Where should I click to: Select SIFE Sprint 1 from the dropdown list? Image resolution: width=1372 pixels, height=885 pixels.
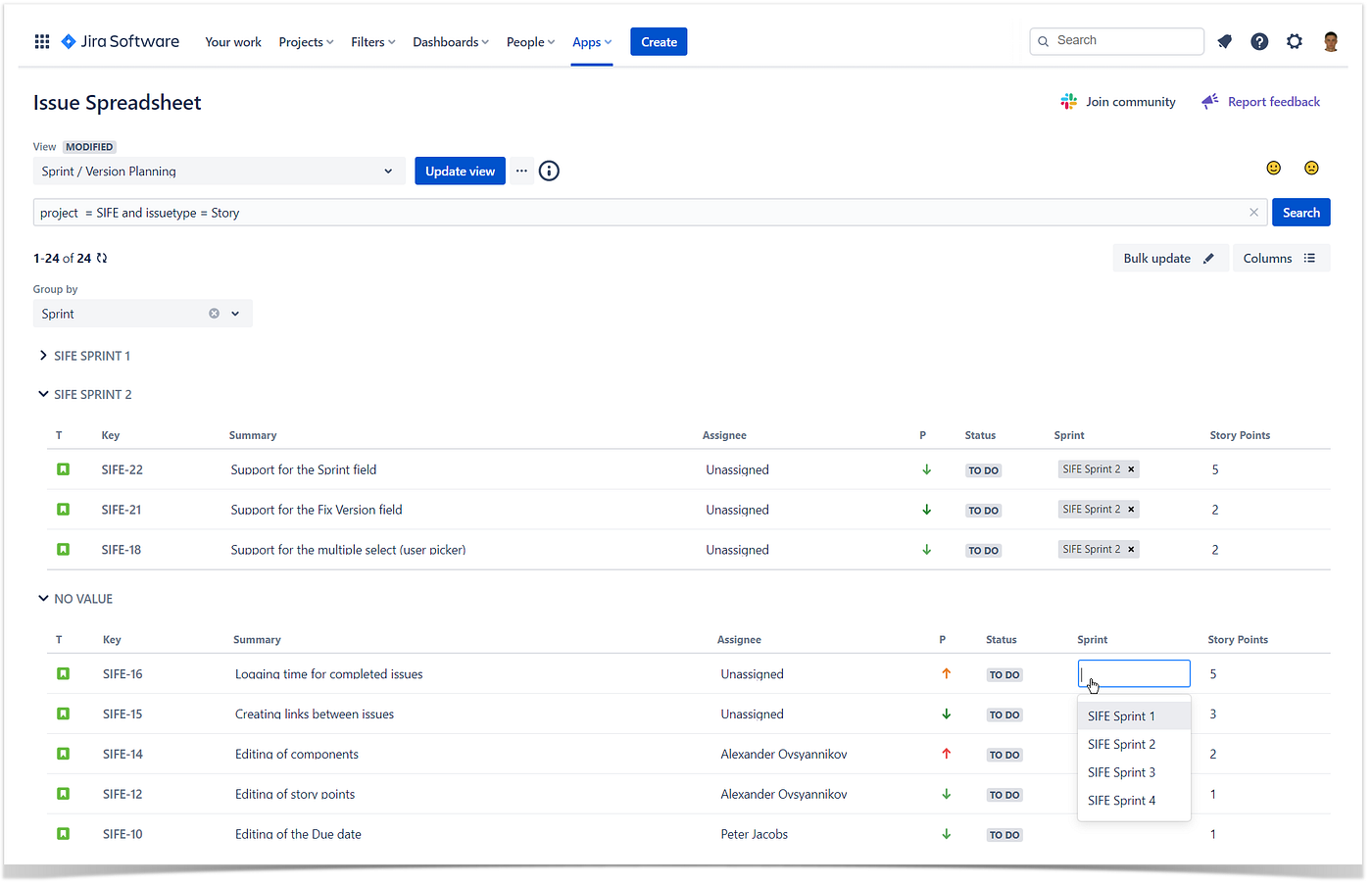point(1134,716)
